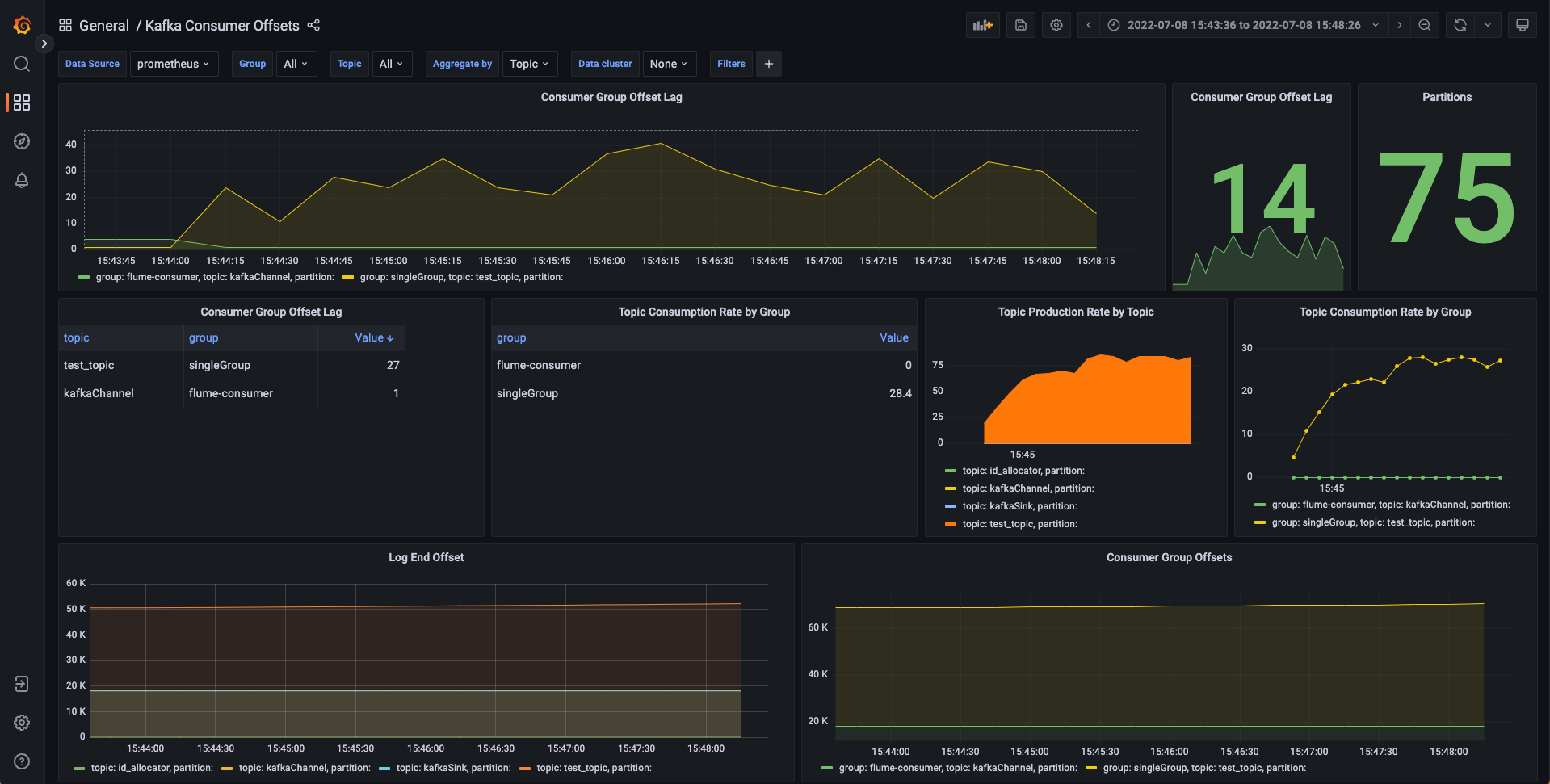1550x784 pixels.
Task: Expand the Aggregate by Topic dropdown
Action: coord(529,64)
